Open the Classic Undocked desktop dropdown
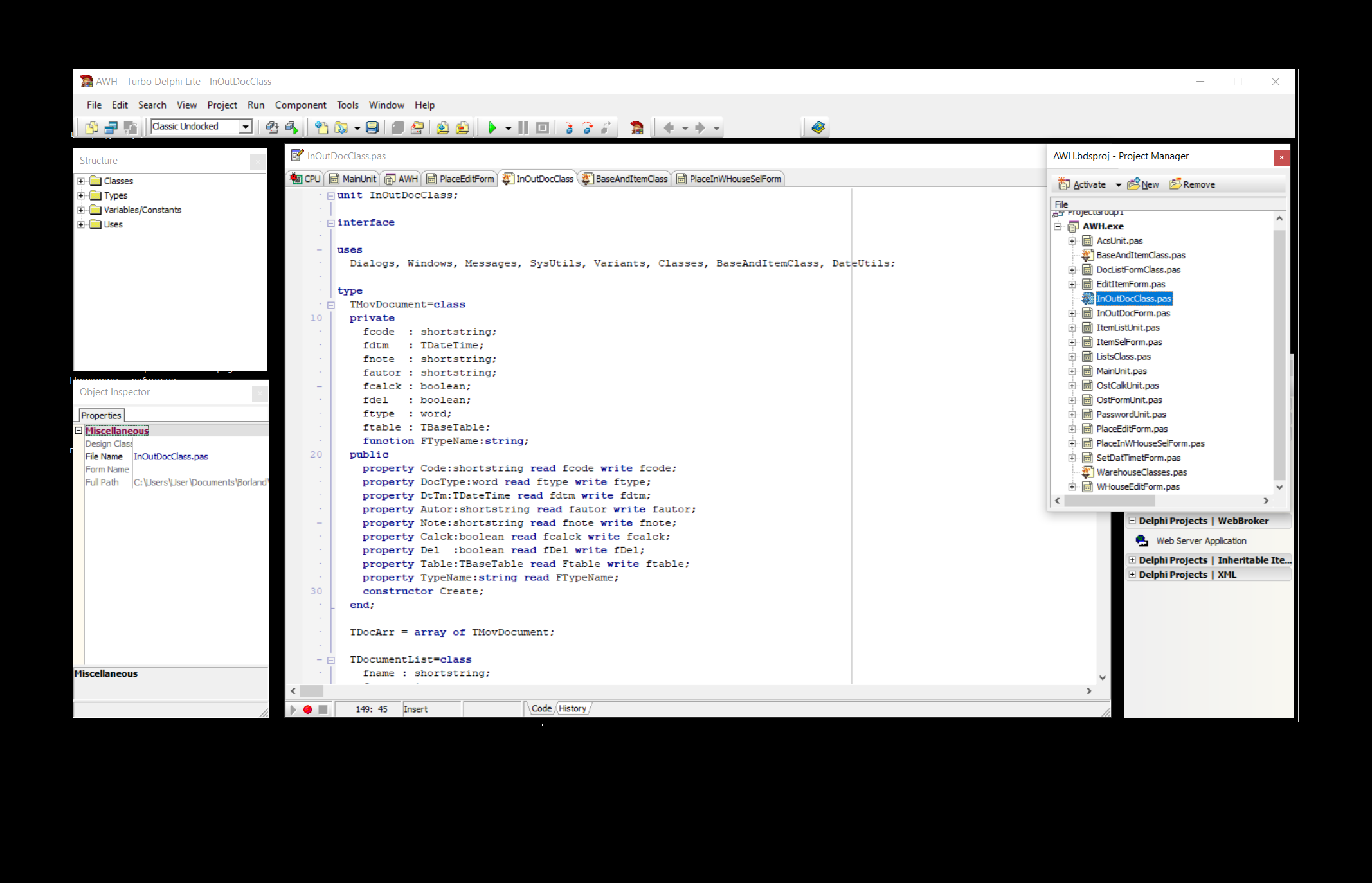This screenshot has width=1372, height=883. pos(246,127)
